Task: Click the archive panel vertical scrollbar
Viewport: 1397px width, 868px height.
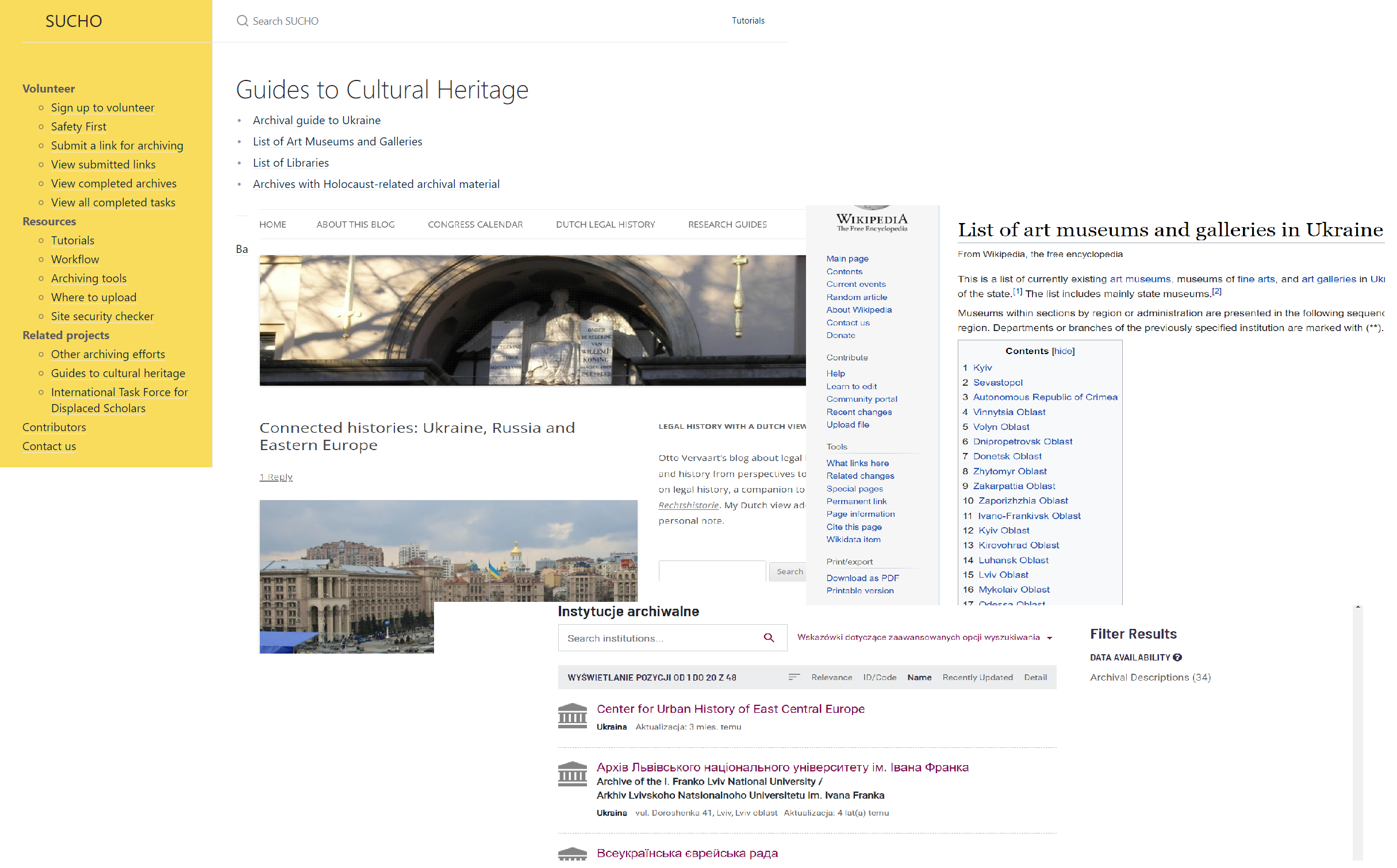Action: (x=1357, y=736)
